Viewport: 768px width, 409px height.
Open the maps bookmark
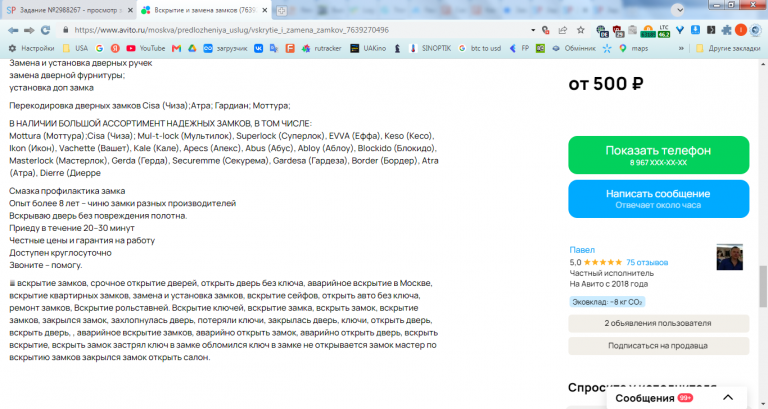click(633, 48)
